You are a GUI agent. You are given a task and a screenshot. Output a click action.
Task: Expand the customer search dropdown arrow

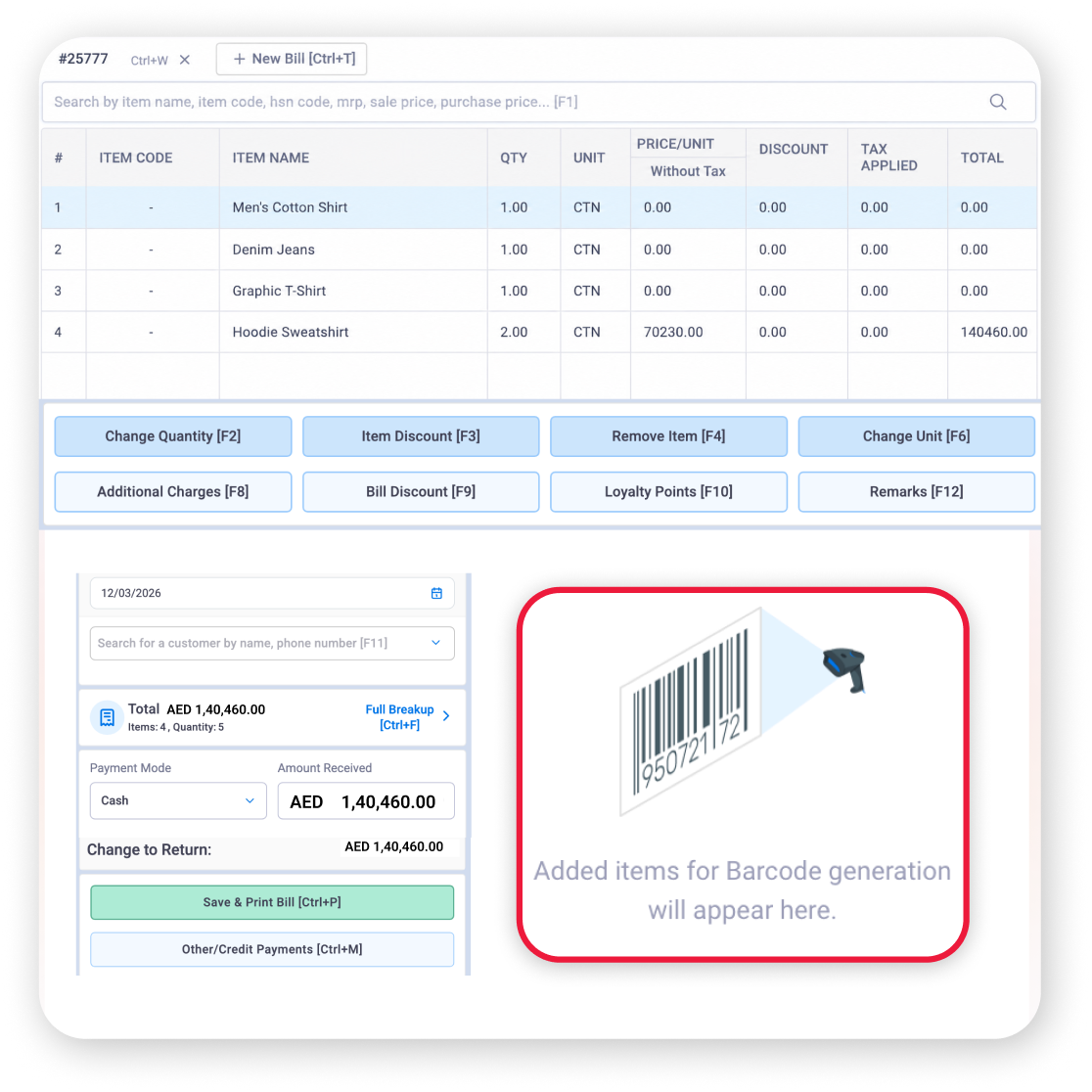(436, 643)
